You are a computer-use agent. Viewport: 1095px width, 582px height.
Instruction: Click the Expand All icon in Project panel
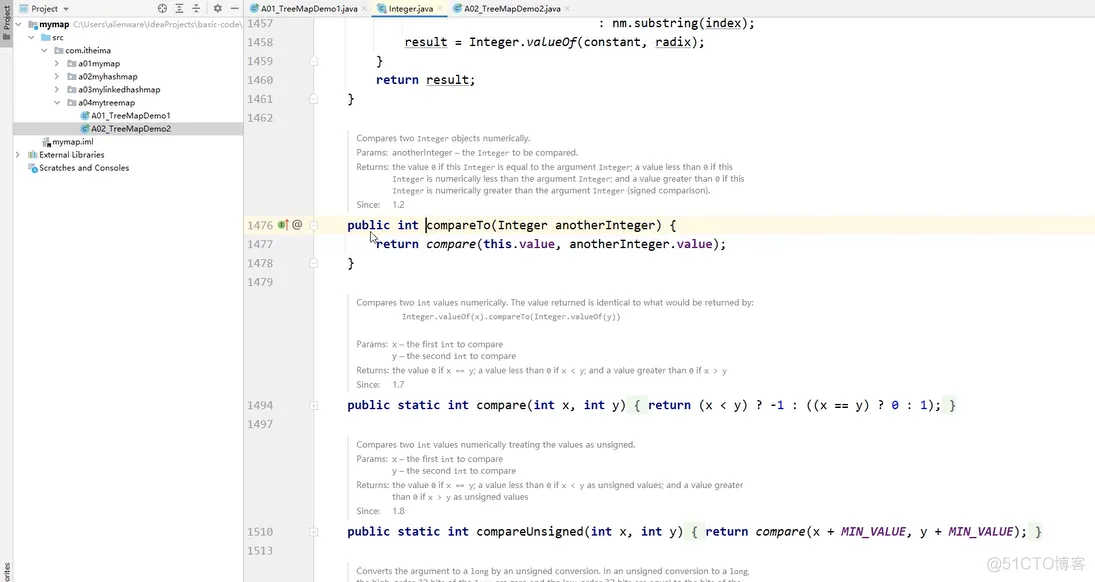point(179,8)
